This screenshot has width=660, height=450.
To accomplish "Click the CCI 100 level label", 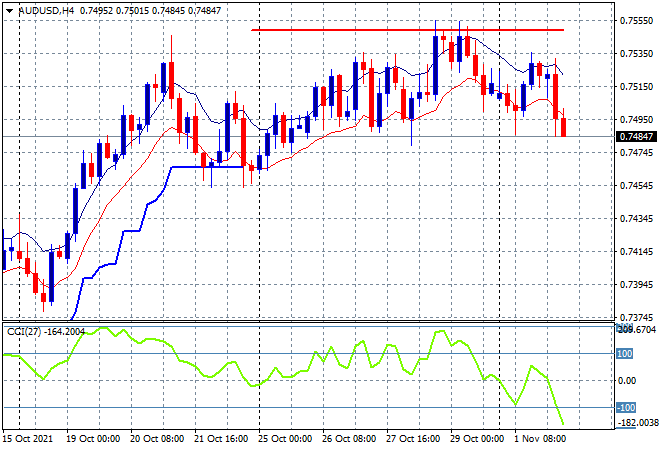I will [x=625, y=354].
